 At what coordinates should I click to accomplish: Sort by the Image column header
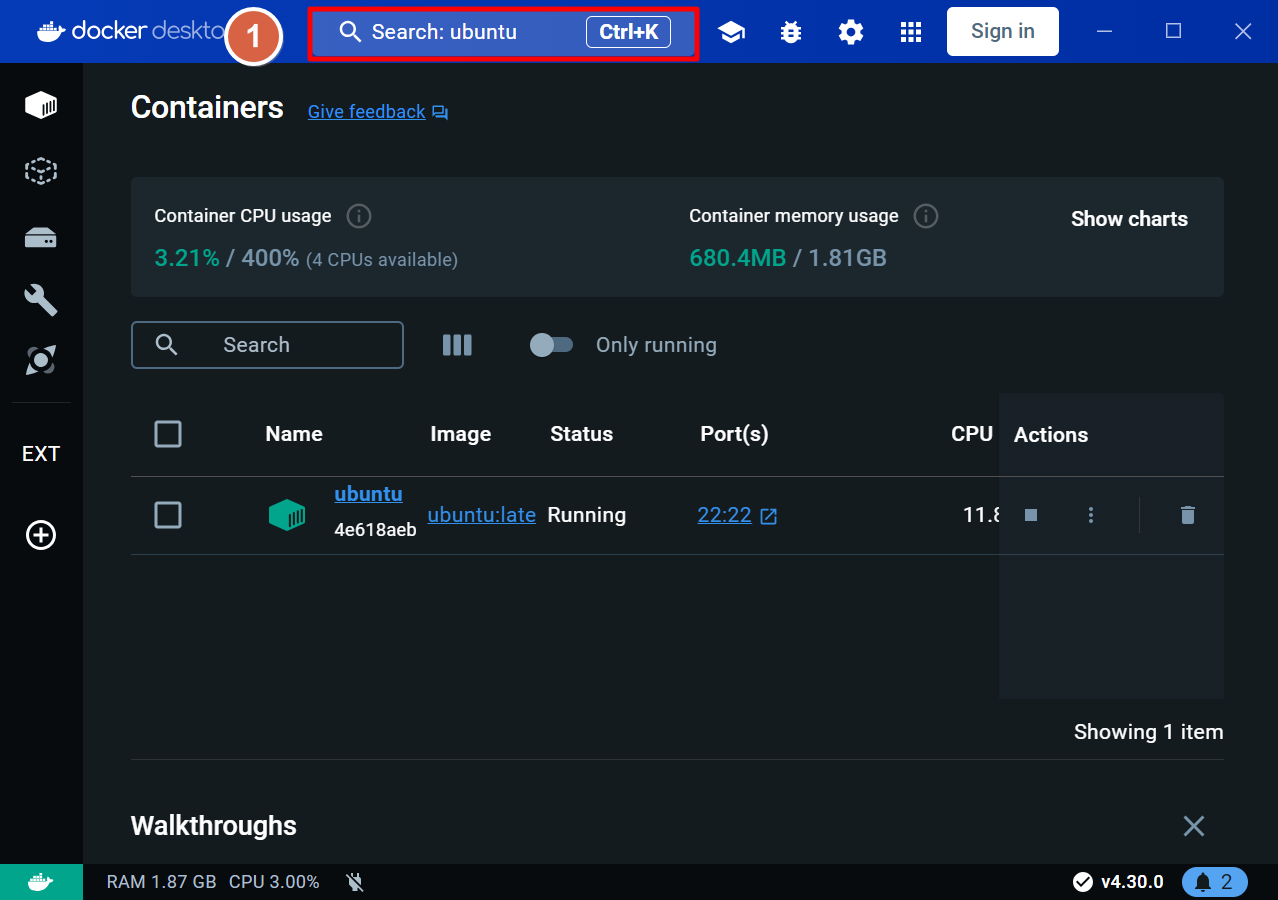click(x=461, y=434)
